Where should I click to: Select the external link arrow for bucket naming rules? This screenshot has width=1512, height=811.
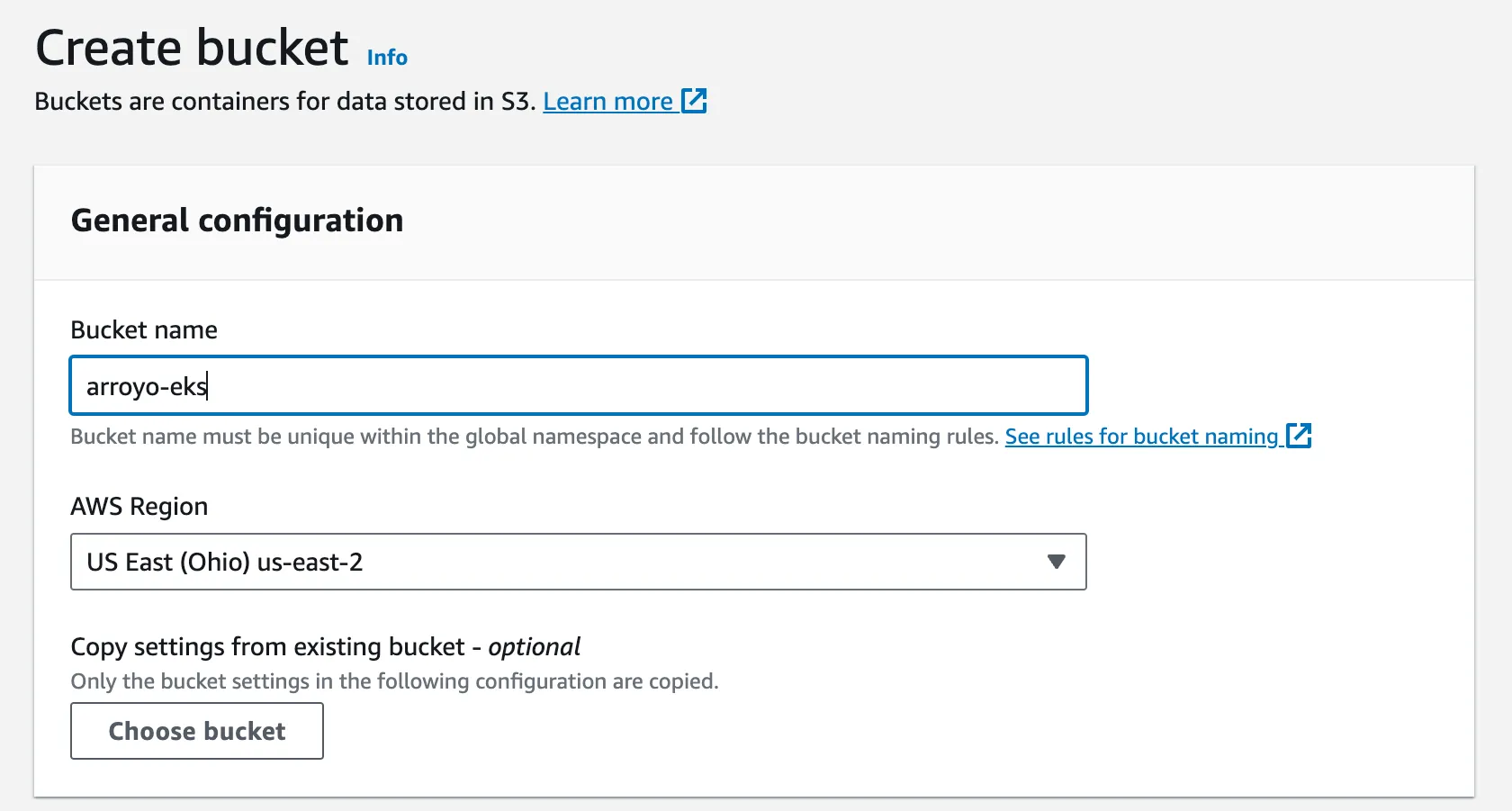(x=1300, y=436)
